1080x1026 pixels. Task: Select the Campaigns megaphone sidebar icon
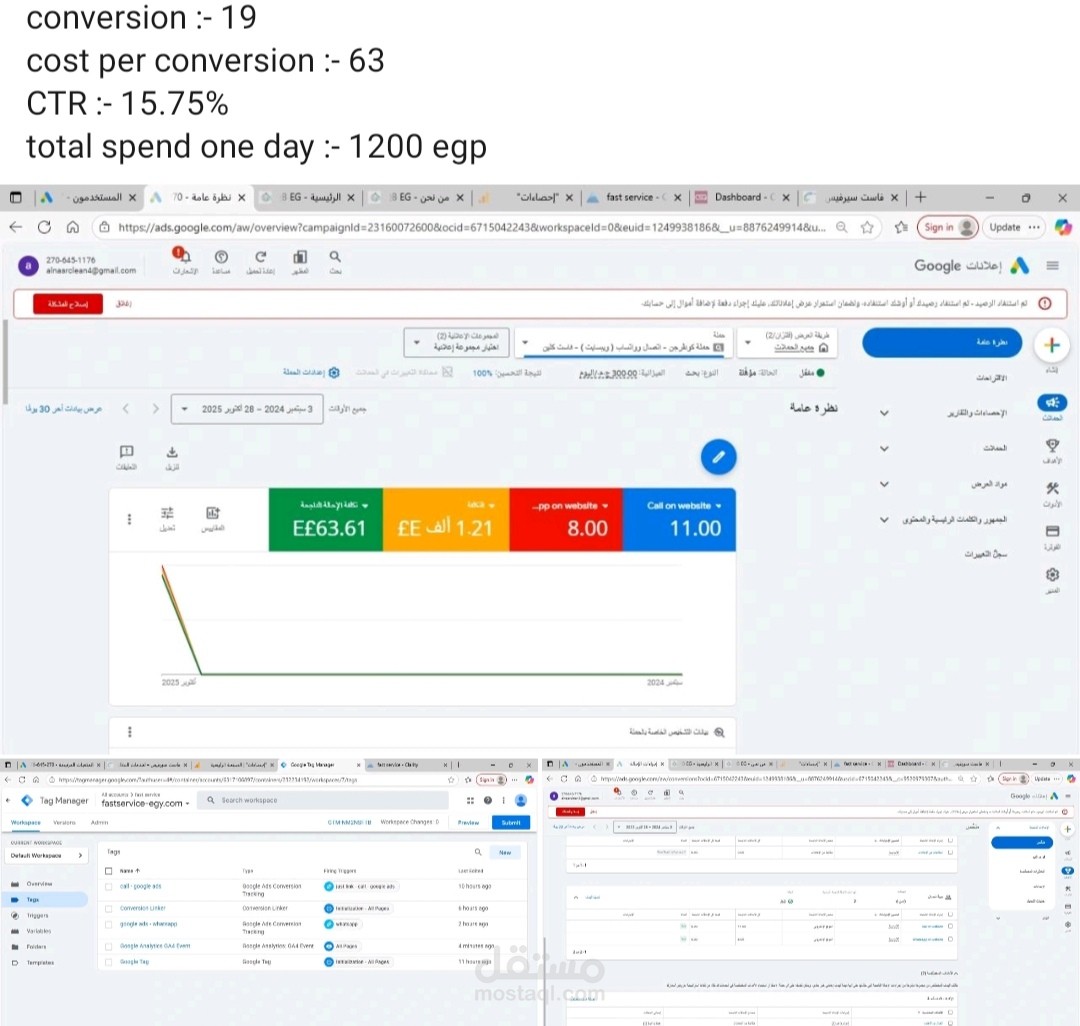pos(1052,402)
